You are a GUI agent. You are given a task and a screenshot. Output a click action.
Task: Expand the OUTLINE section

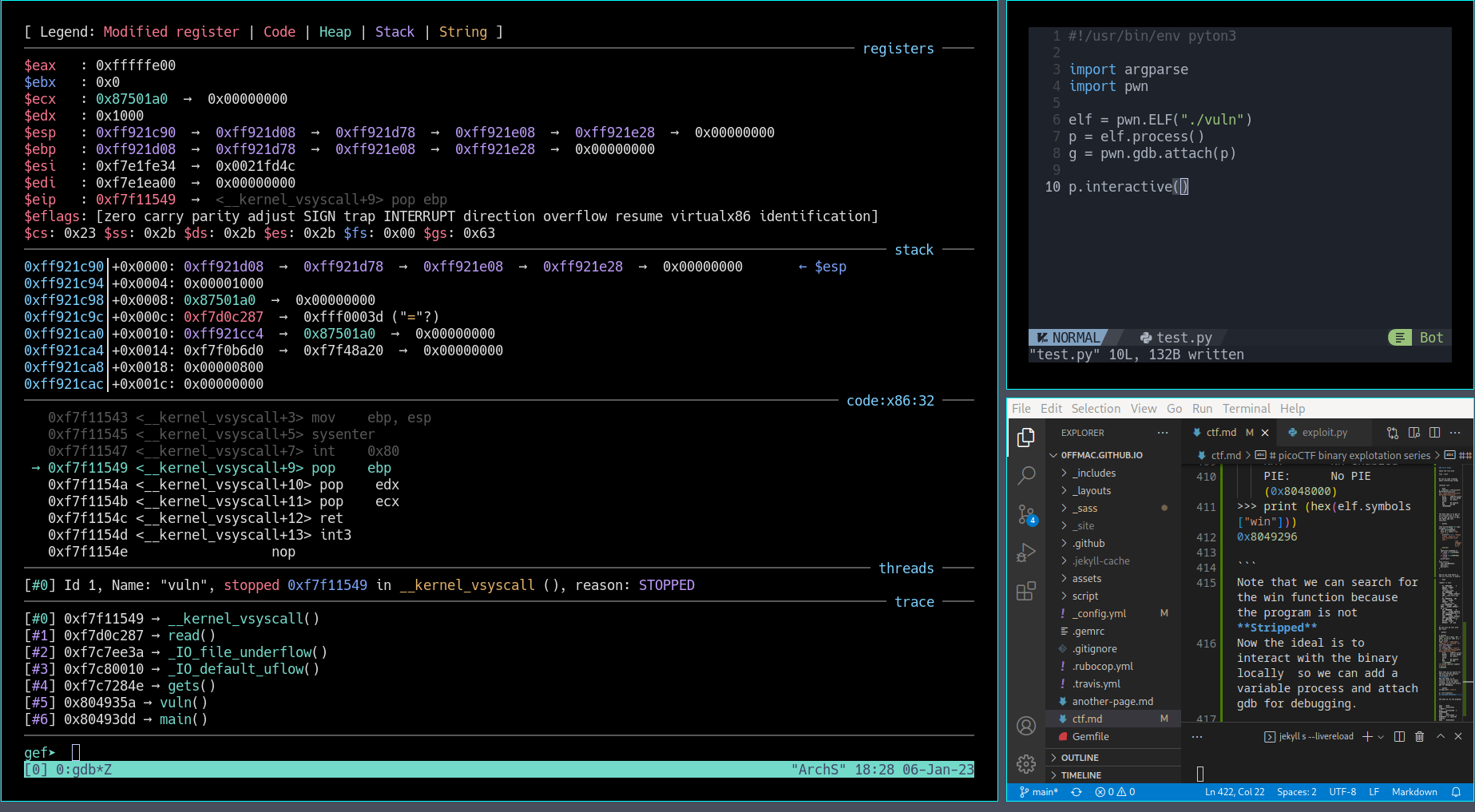[x=1113, y=758]
